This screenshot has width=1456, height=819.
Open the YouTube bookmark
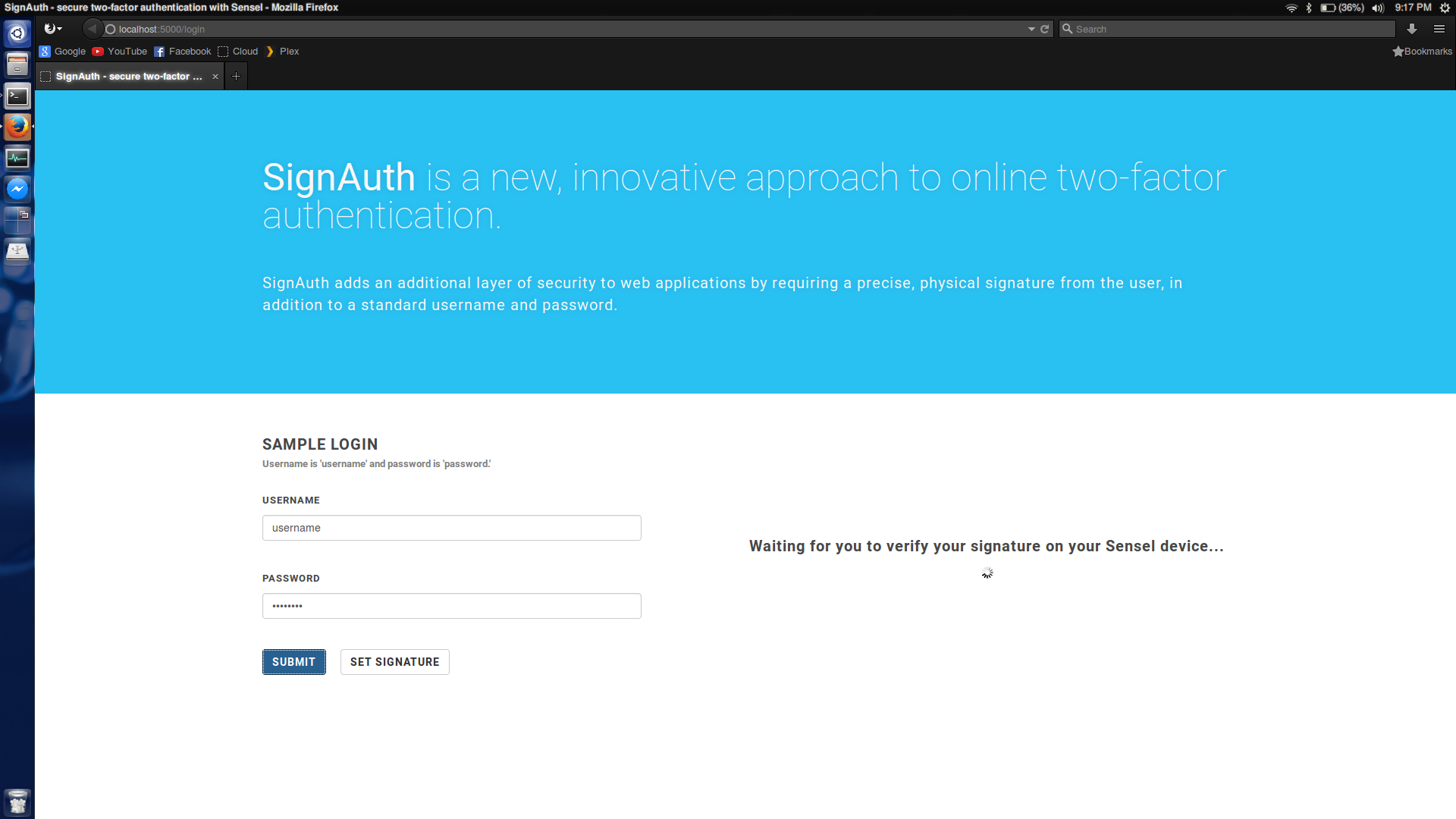(120, 52)
